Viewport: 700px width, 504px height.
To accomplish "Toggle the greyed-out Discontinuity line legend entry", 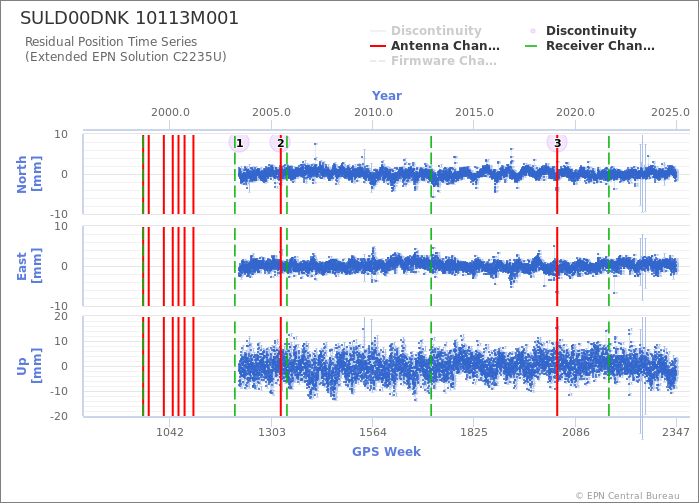I will tap(426, 30).
